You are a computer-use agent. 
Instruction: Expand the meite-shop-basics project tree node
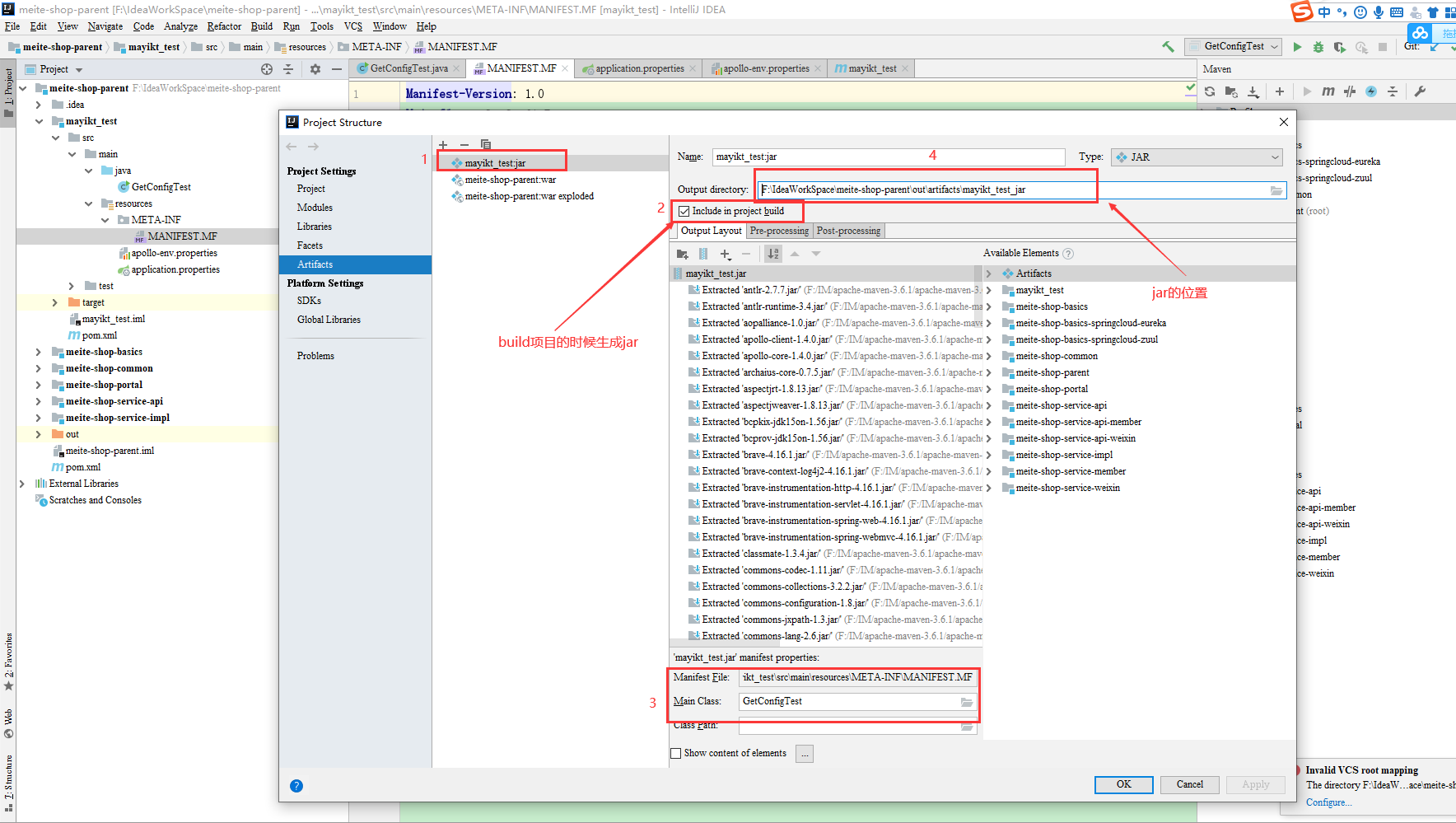(38, 352)
